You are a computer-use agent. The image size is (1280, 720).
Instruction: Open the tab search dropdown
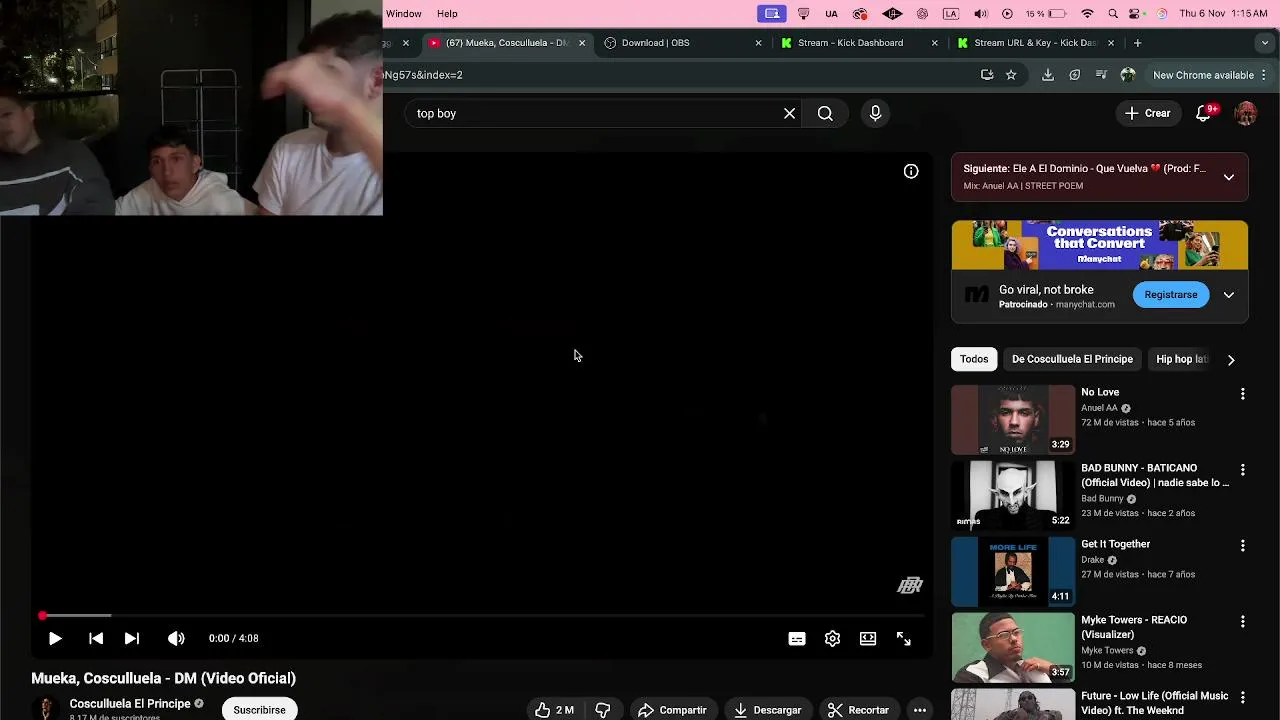[1265, 43]
